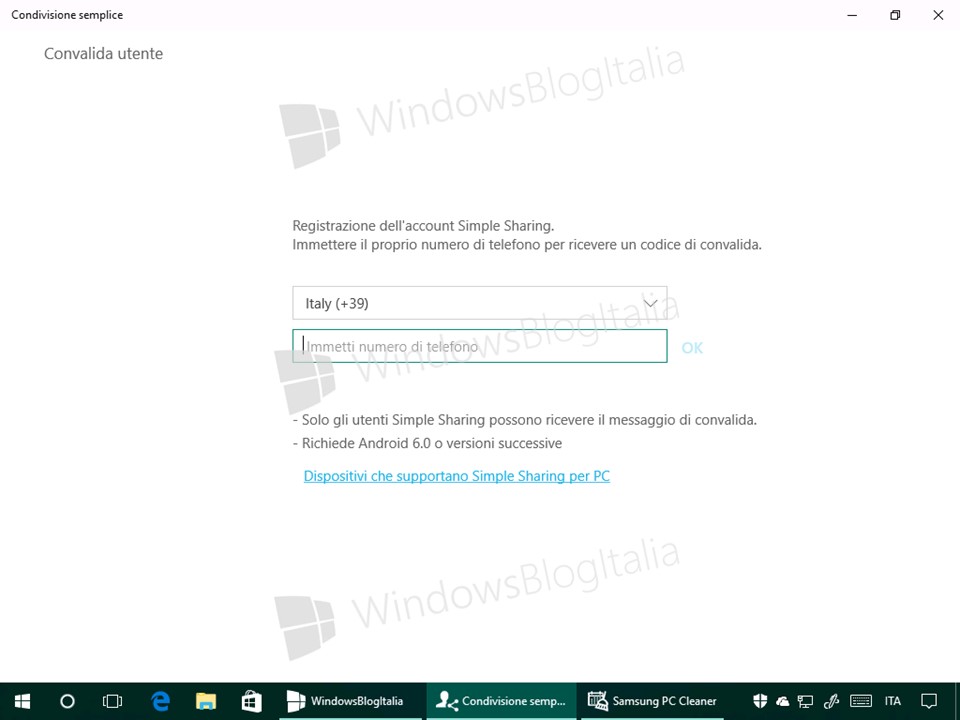Screen dimensions: 960x720
Task: Open the pen workspace tray icon
Action: (831, 701)
